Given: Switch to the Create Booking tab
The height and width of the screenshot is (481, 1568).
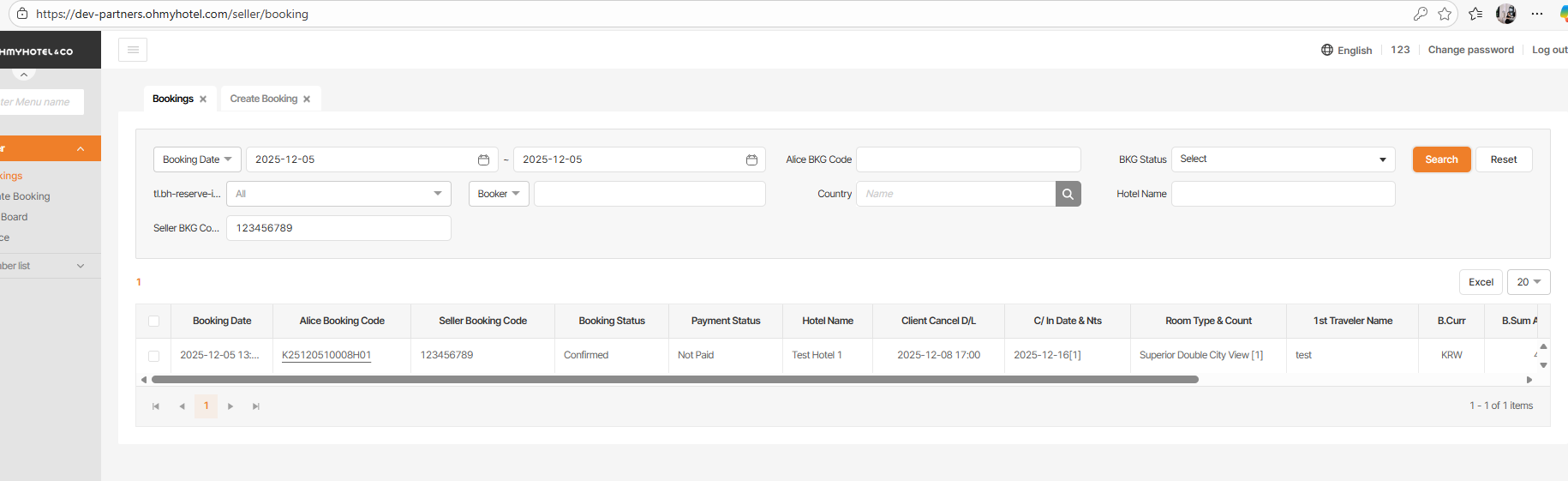Looking at the screenshot, I should 263,99.
